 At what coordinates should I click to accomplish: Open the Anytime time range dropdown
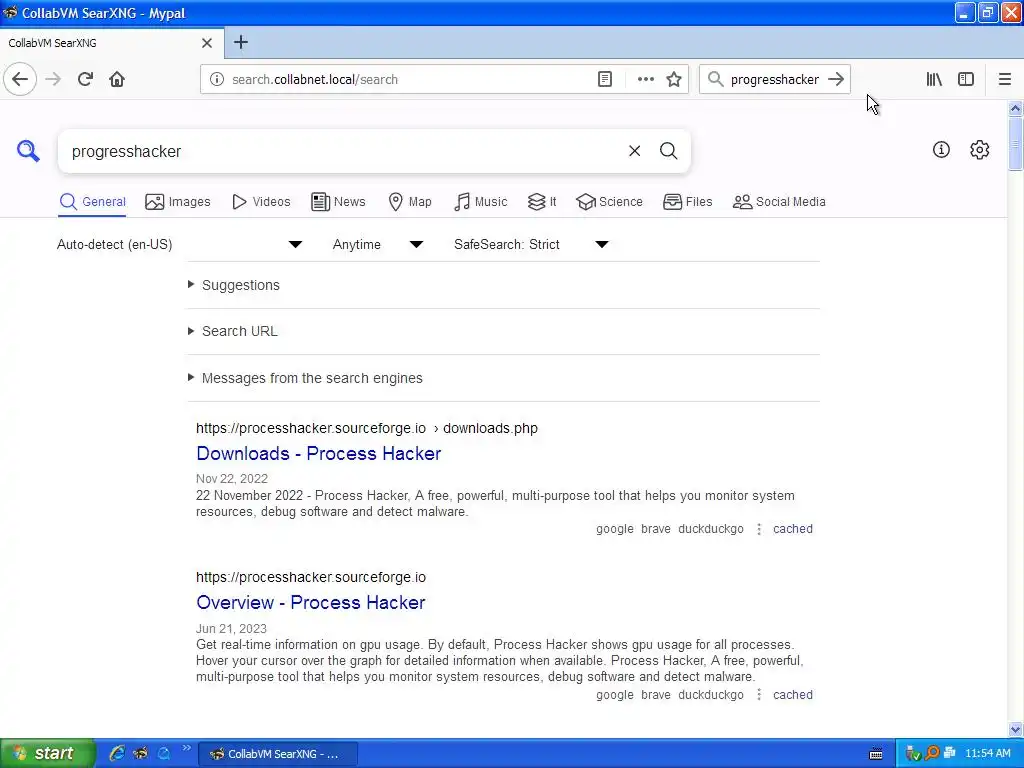click(378, 244)
